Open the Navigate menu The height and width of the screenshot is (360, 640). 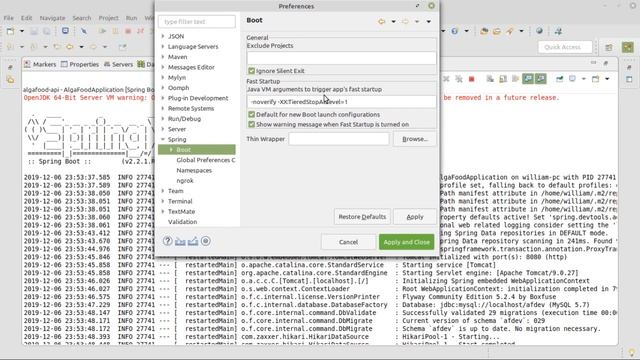tap(52, 18)
